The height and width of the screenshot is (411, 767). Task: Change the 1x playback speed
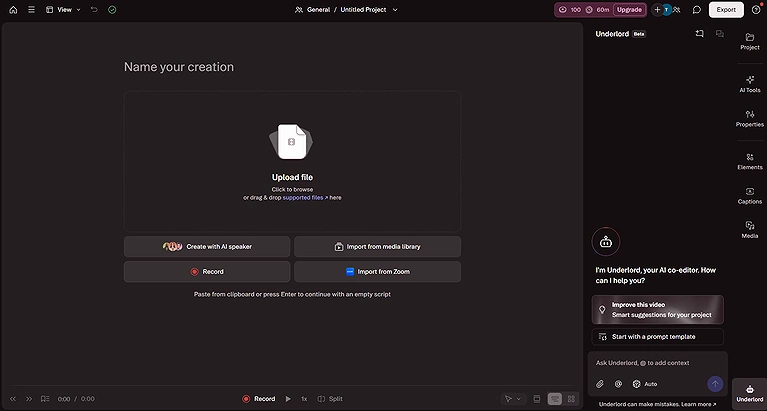[x=304, y=399]
